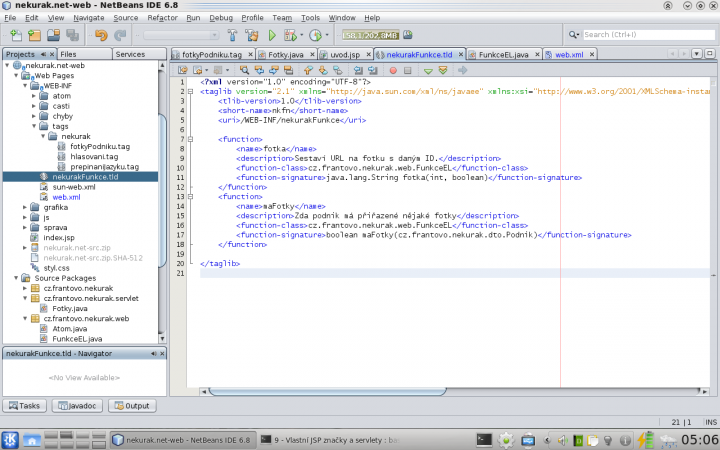Run the main project with green arrow
Image resolution: width=720 pixels, height=450 pixels.
(272, 35)
